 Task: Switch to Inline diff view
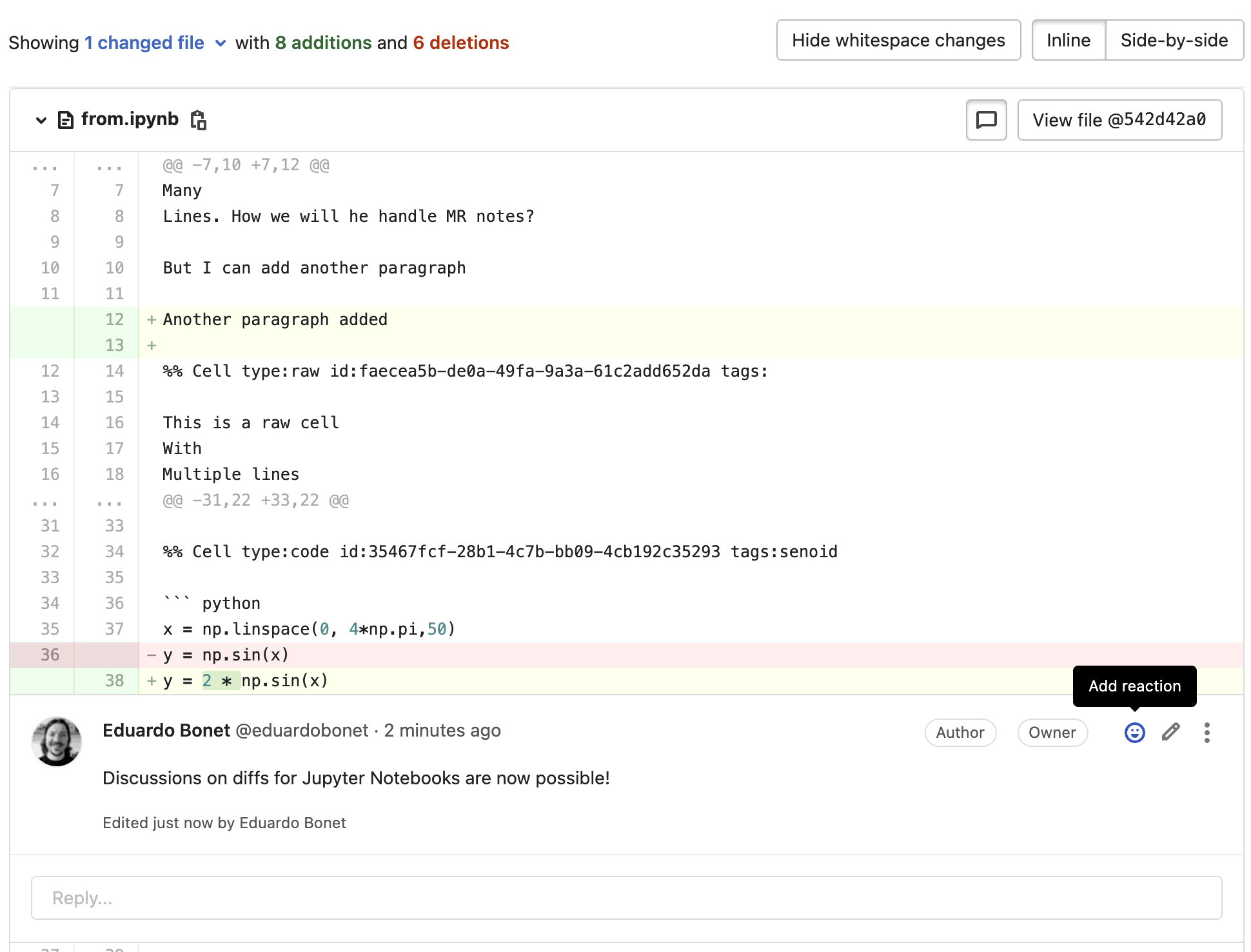coord(1068,40)
